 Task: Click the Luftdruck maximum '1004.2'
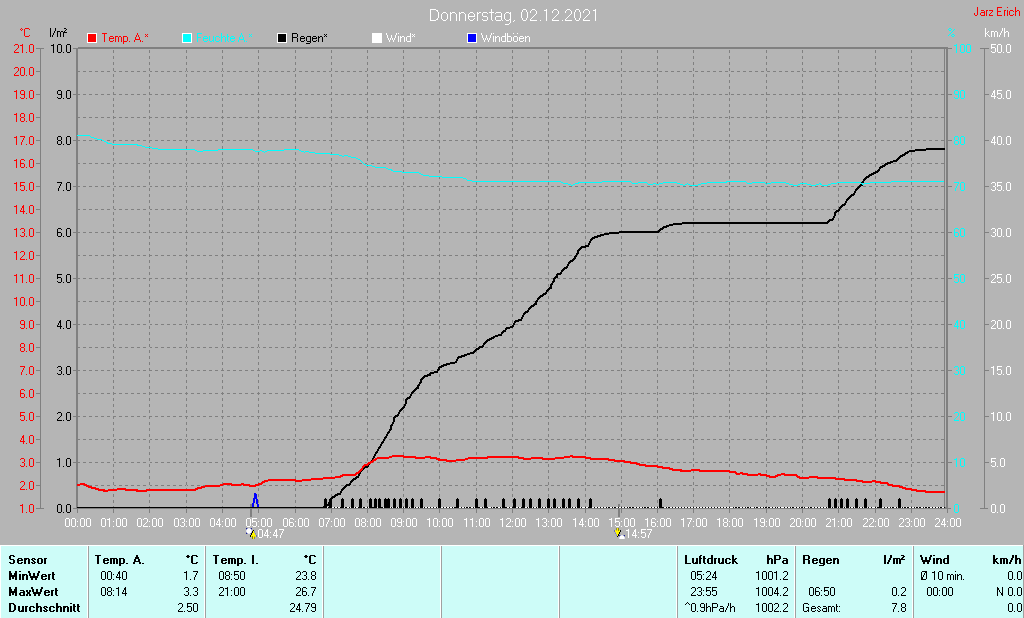[772, 592]
